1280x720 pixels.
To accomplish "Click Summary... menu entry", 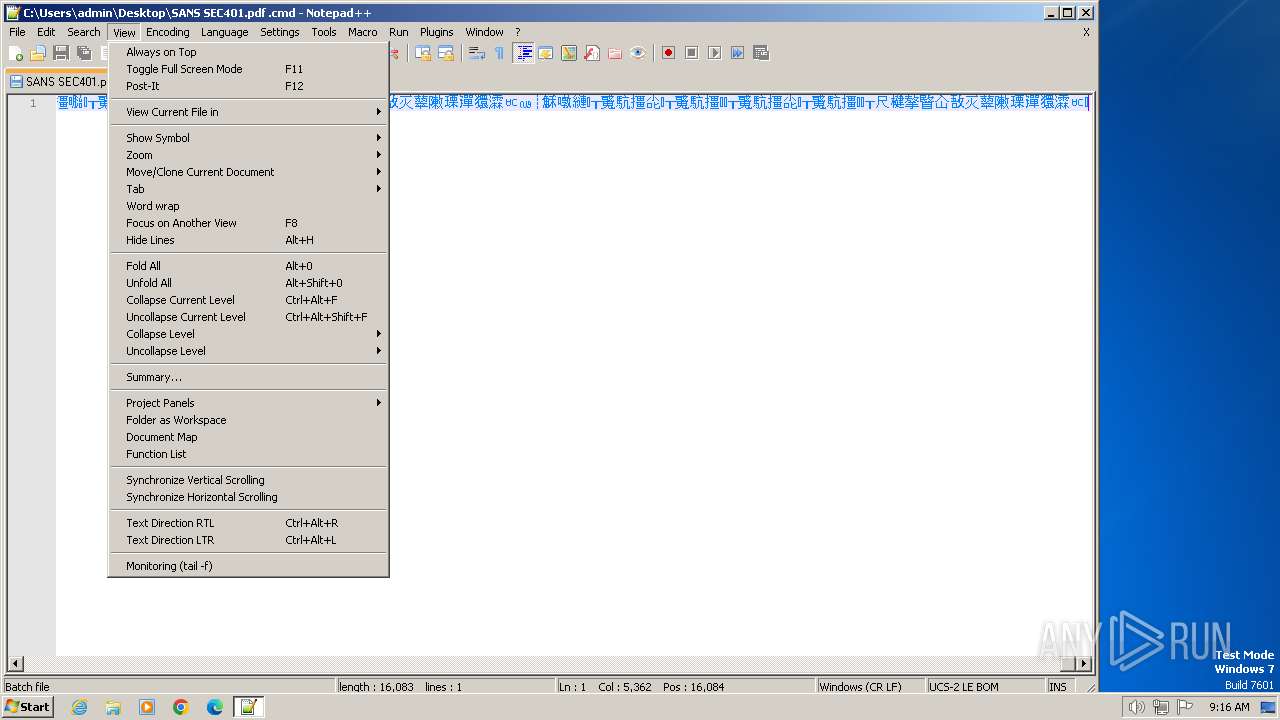I will pyautogui.click(x=248, y=377).
